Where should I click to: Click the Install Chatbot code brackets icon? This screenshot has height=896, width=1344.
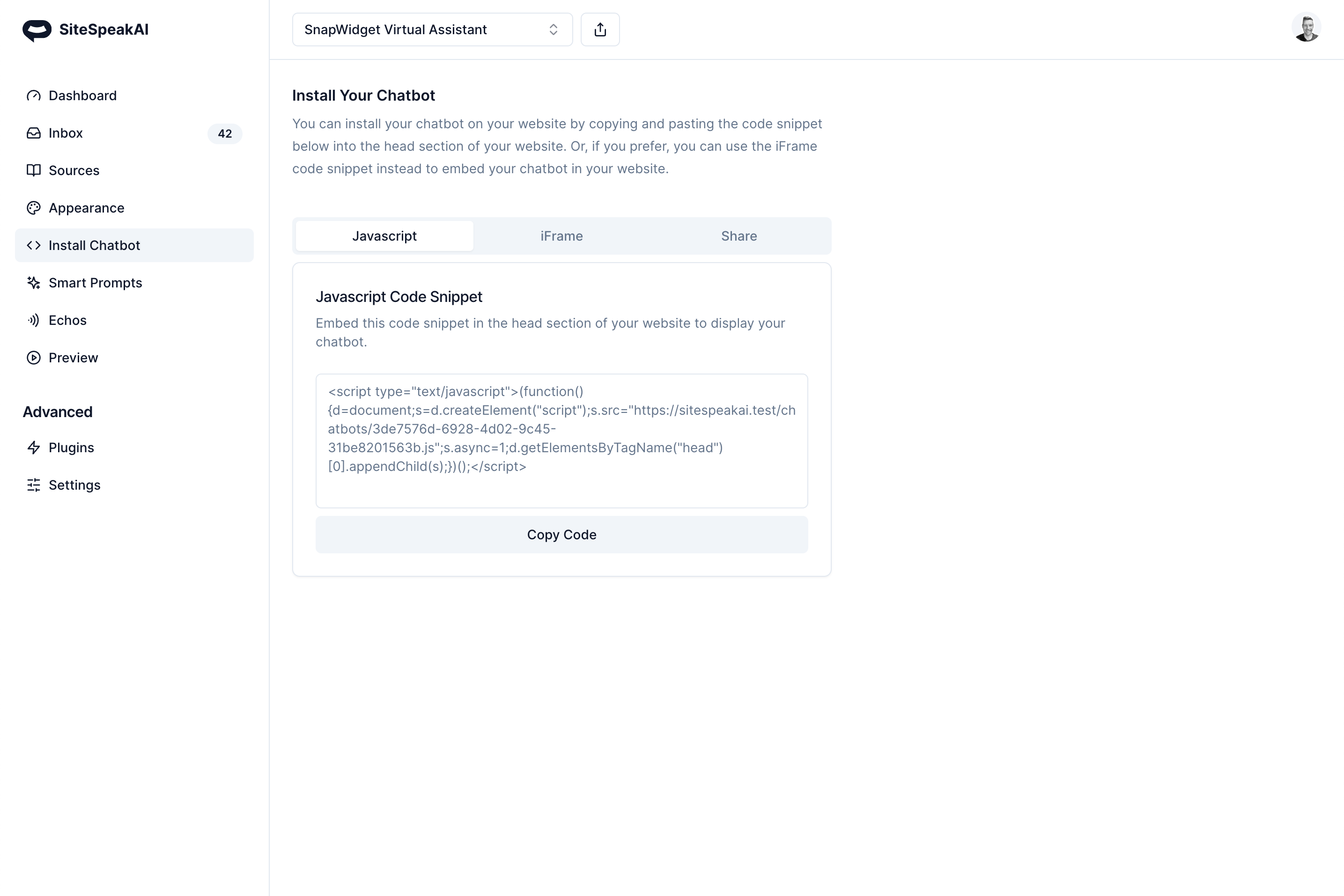click(x=34, y=245)
